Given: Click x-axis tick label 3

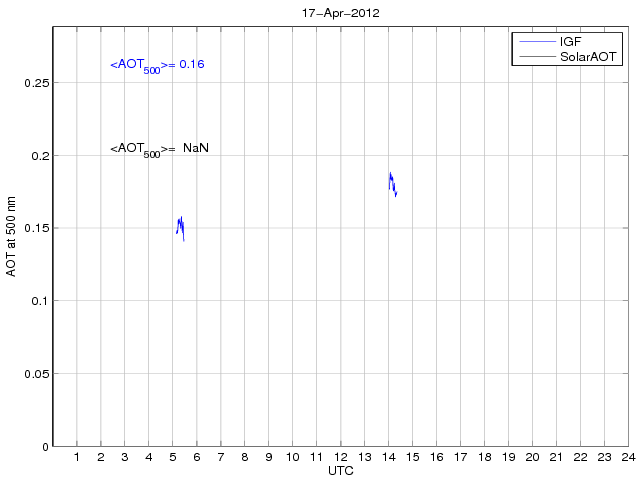Looking at the screenshot, I should tap(125, 457).
